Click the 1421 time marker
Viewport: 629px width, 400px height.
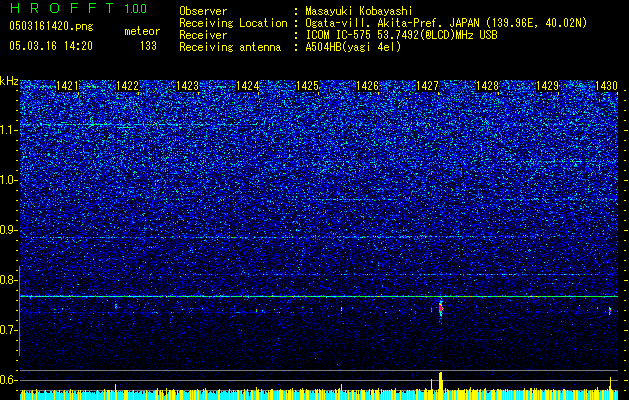(67, 86)
